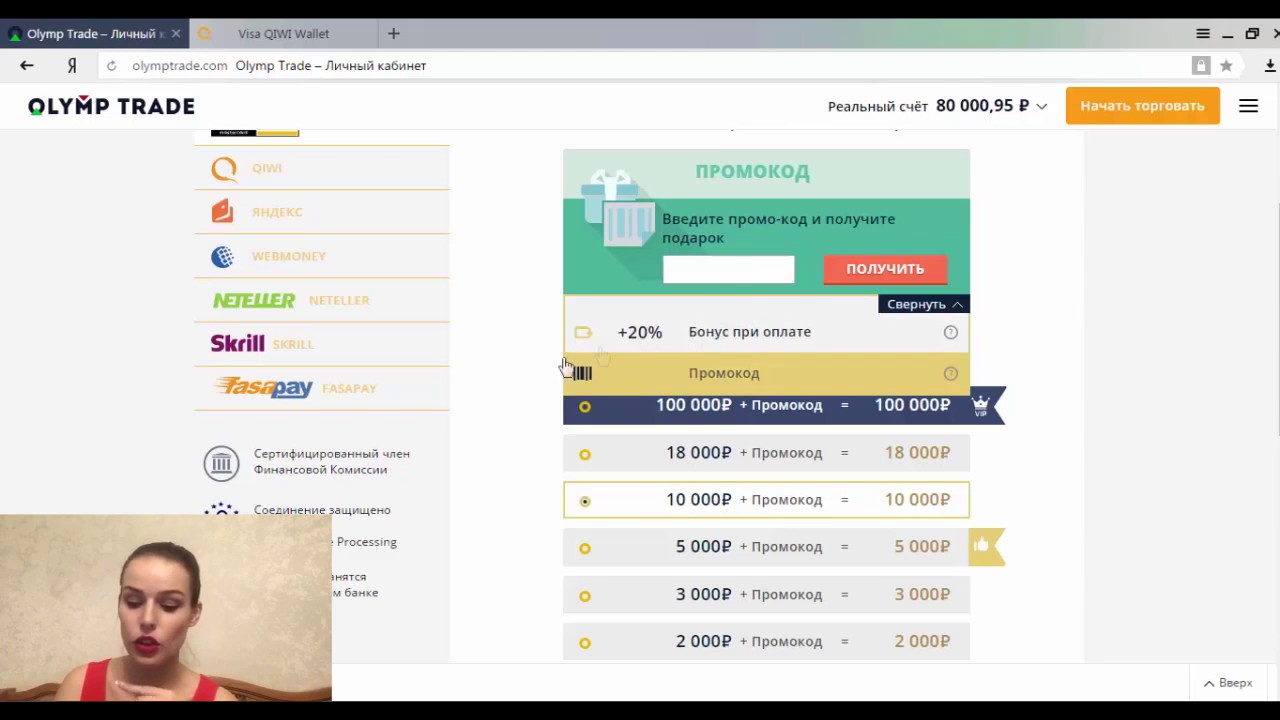This screenshot has width=1280, height=720.
Task: Click the VIP crown badge icon
Action: [x=981, y=405]
